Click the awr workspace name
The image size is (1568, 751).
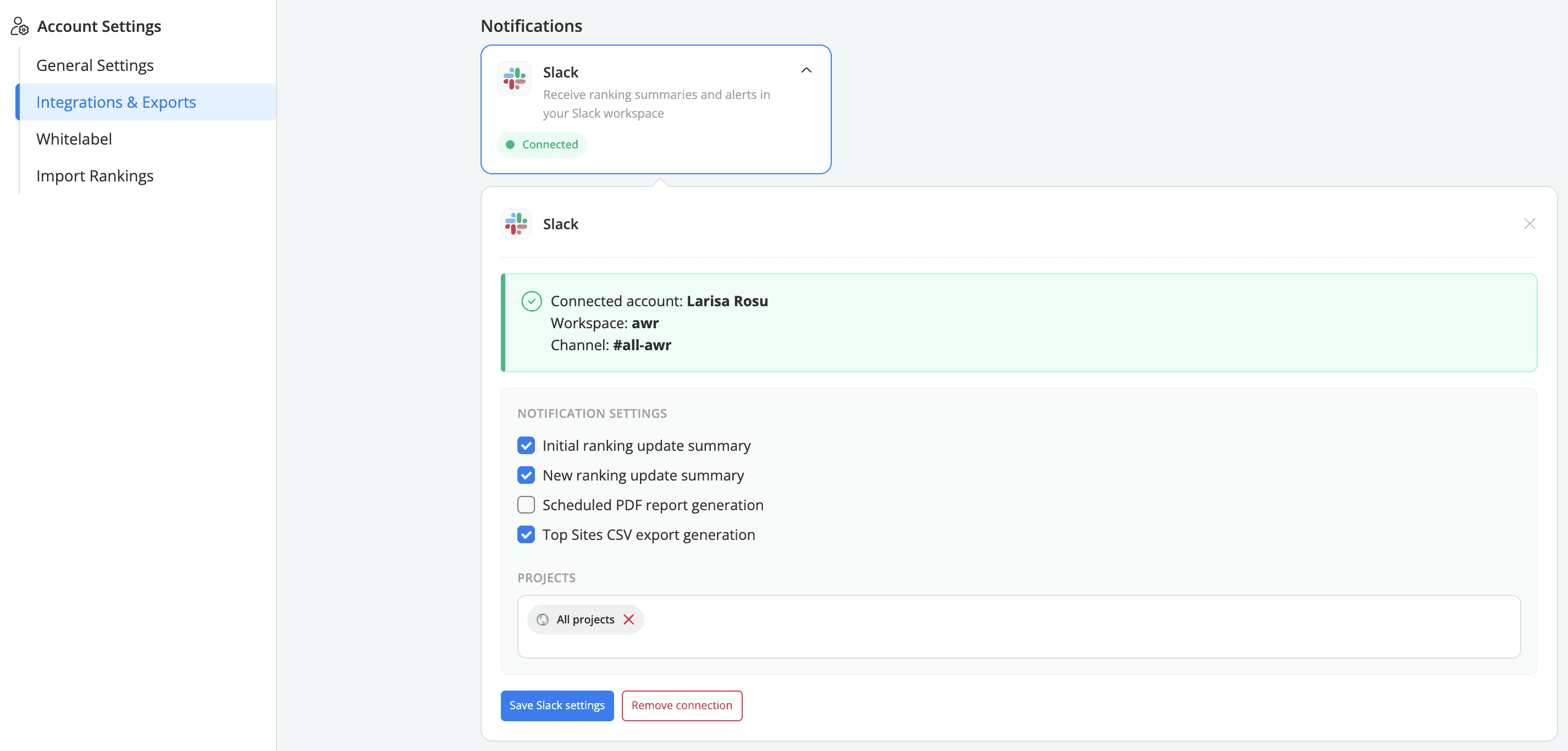coord(644,323)
